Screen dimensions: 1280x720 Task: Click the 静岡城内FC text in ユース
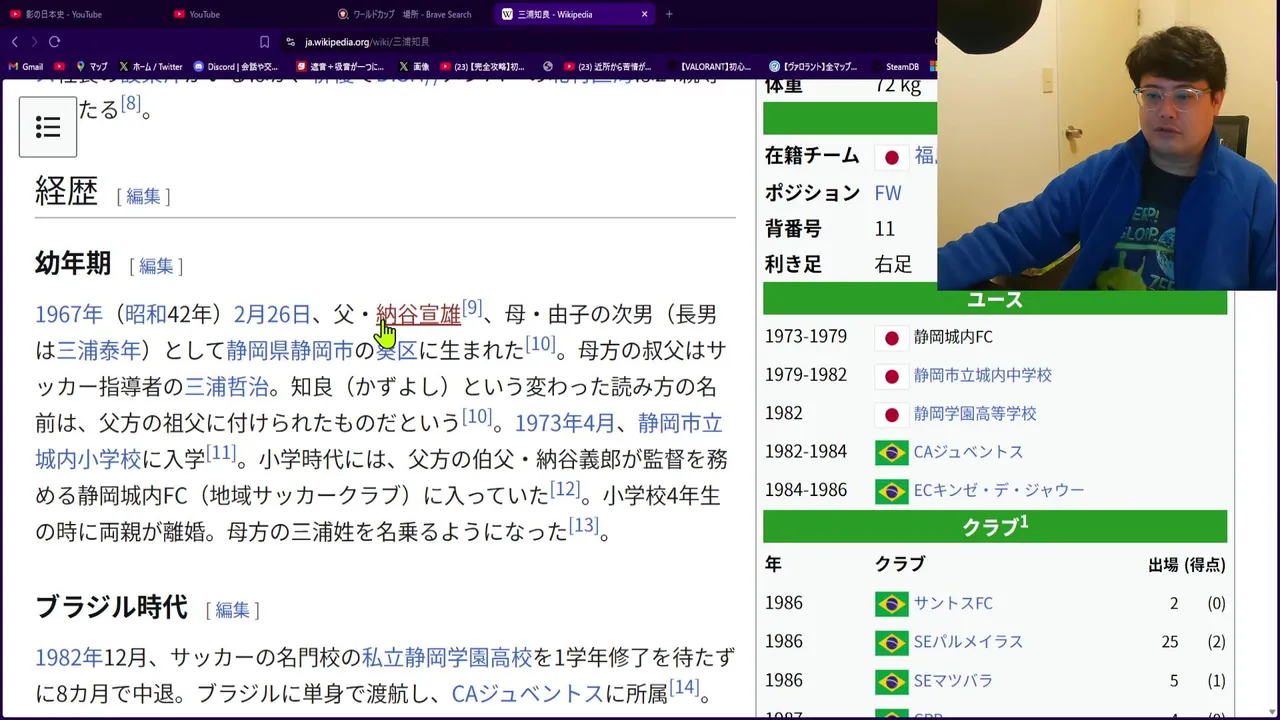click(x=953, y=337)
